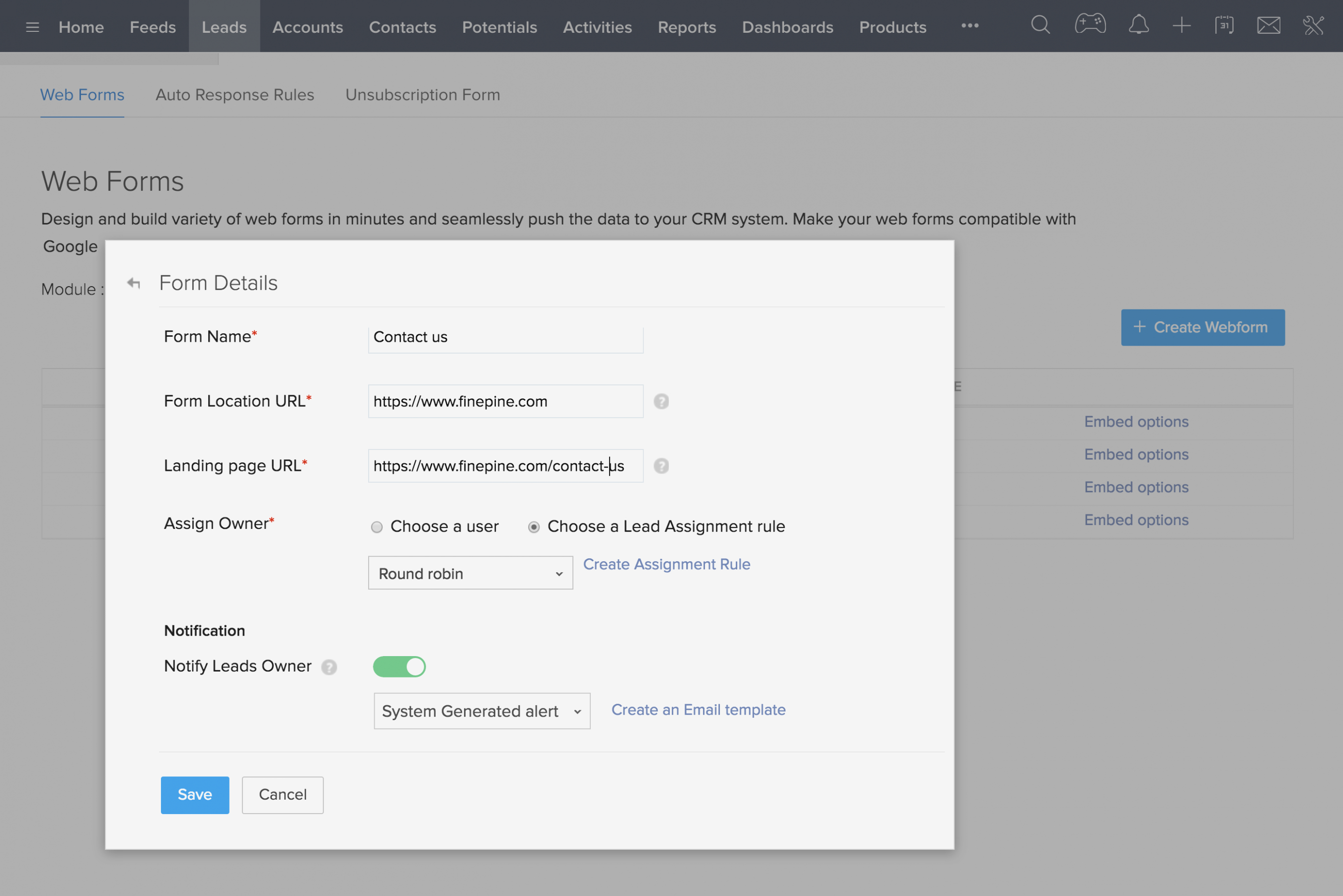
Task: Open Setup using the wrench icon
Action: tap(1313, 25)
